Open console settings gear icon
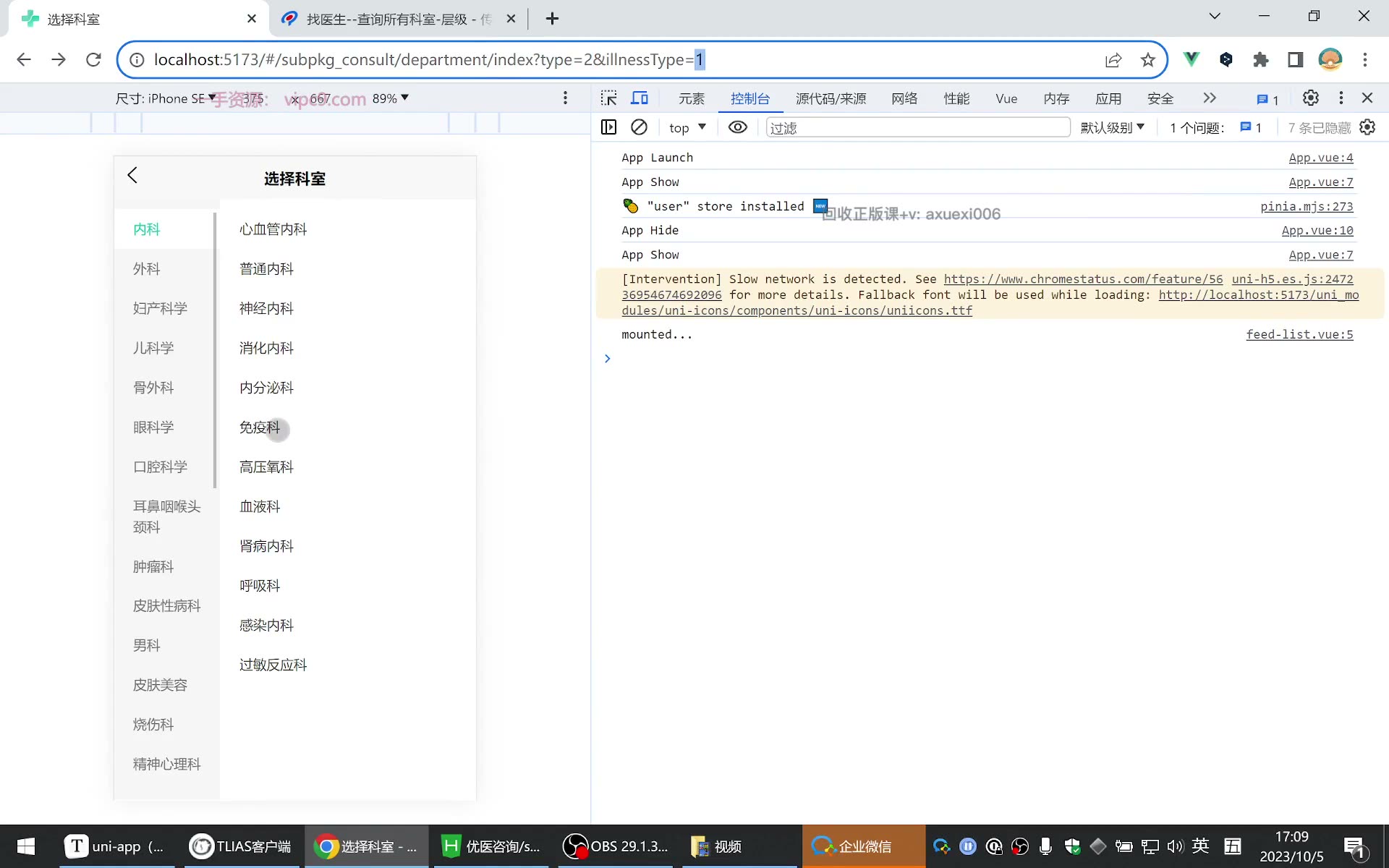The width and height of the screenshot is (1389, 868). tap(1367, 127)
